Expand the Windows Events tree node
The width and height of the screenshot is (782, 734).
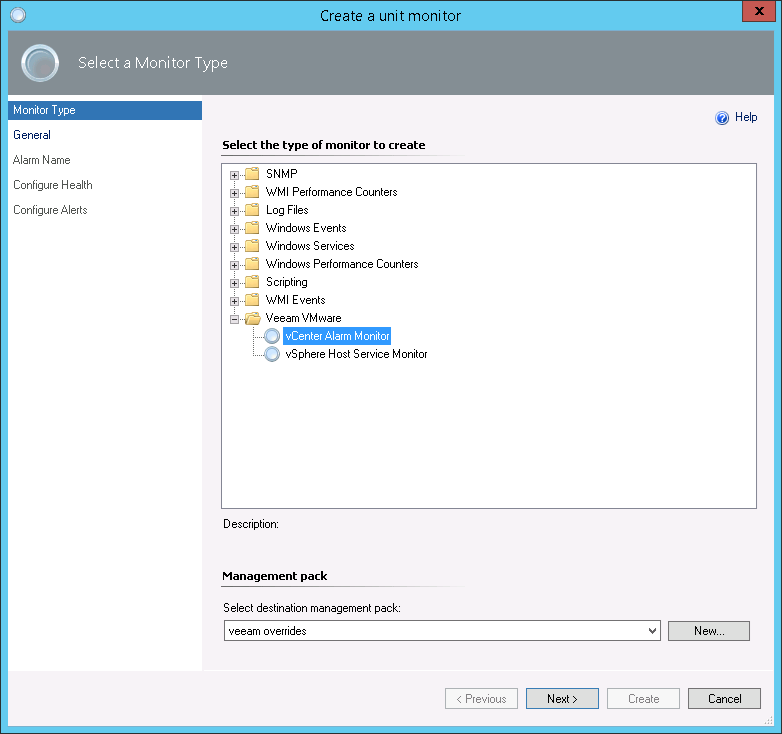235,228
